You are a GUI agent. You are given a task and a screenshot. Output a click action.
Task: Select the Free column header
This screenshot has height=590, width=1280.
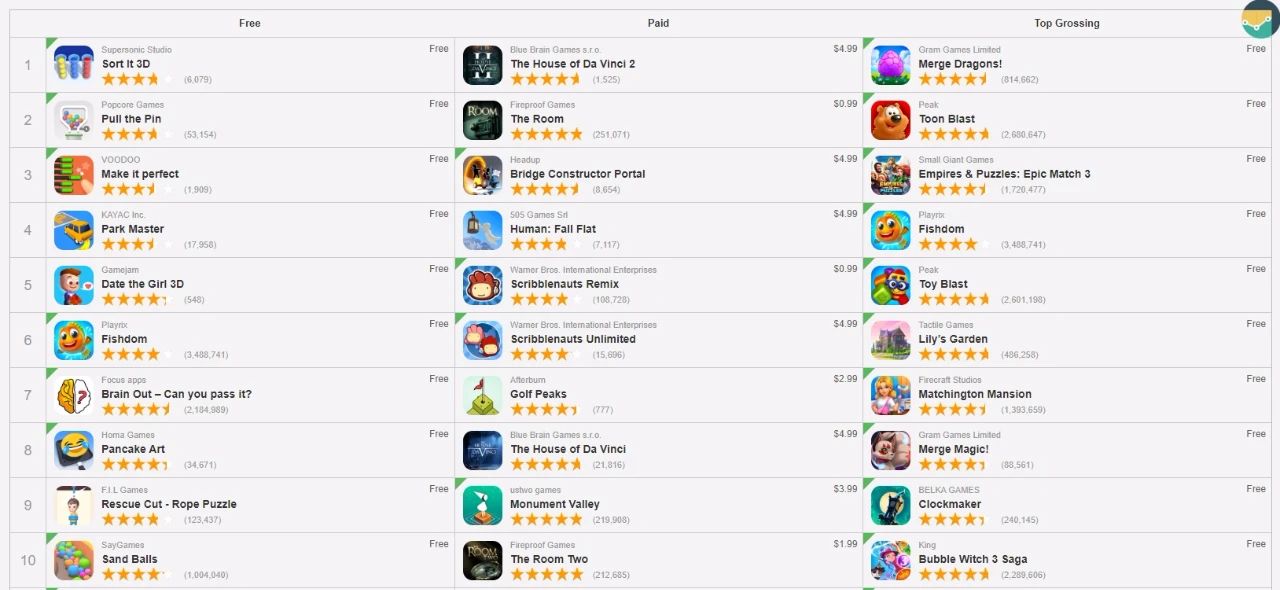click(x=250, y=23)
